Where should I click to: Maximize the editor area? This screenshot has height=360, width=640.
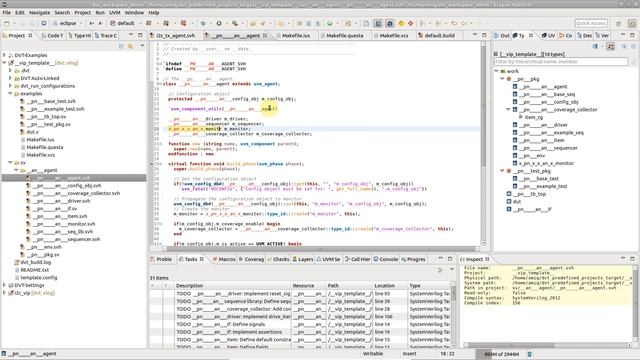(484, 35)
